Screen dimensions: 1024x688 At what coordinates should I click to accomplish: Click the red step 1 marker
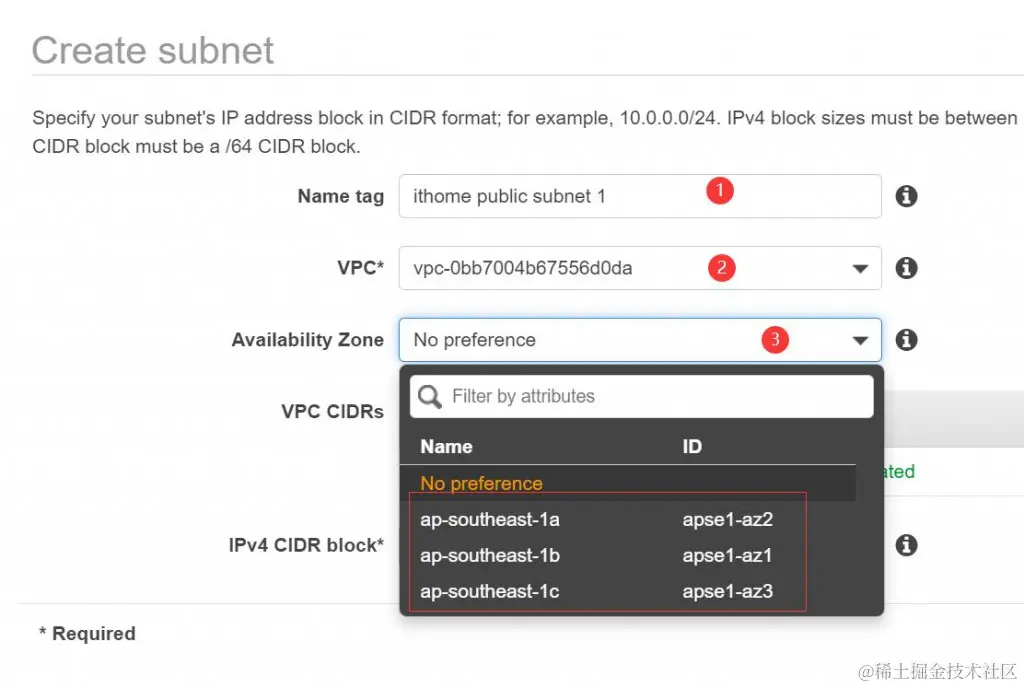point(720,191)
